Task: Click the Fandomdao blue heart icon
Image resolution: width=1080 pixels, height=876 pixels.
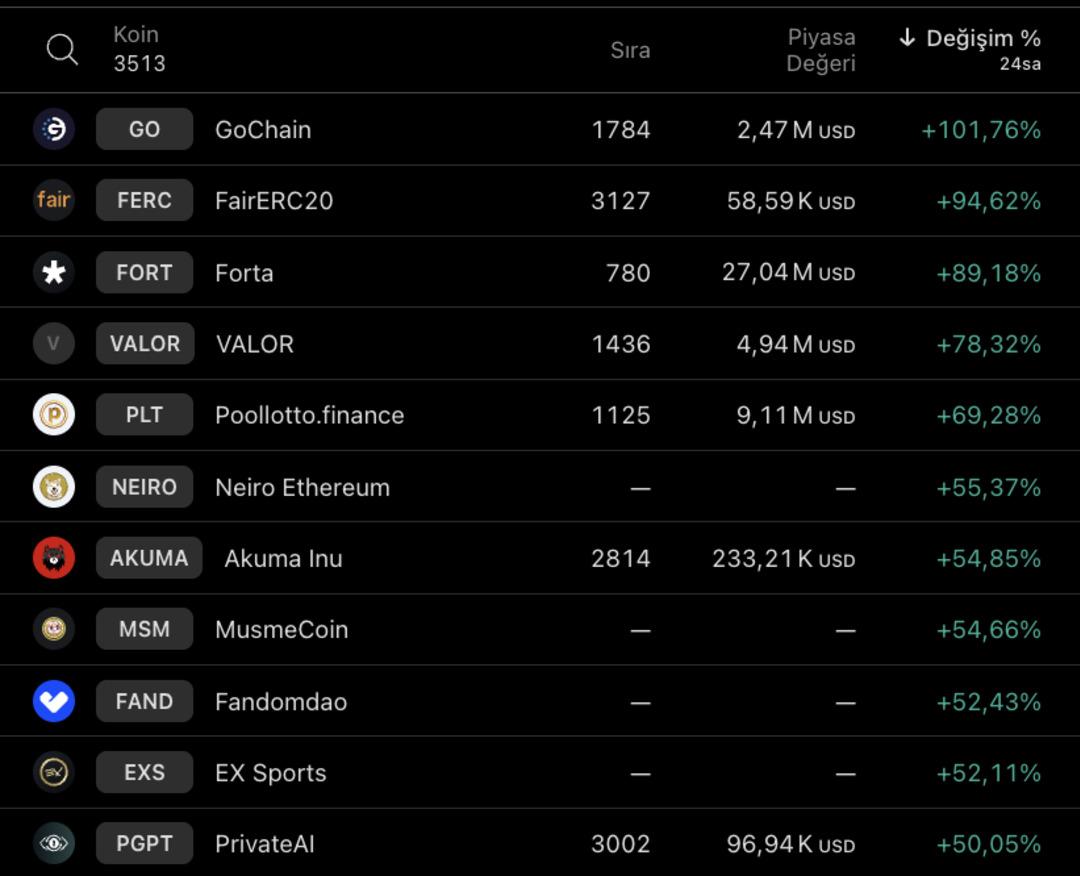Action: [54, 701]
